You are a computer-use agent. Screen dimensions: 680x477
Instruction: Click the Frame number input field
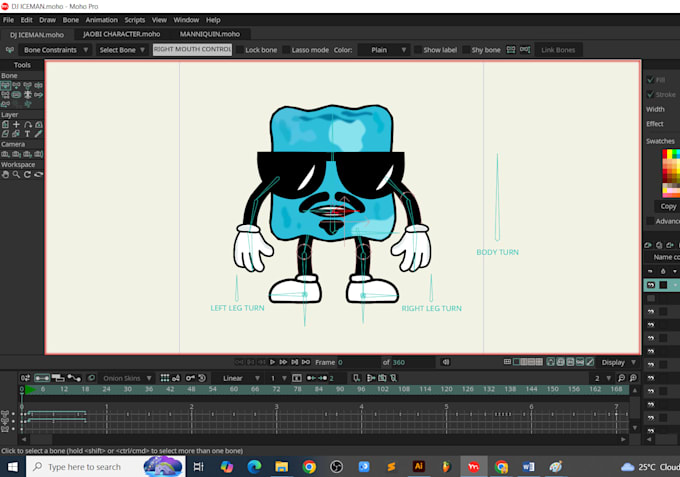[x=358, y=362]
